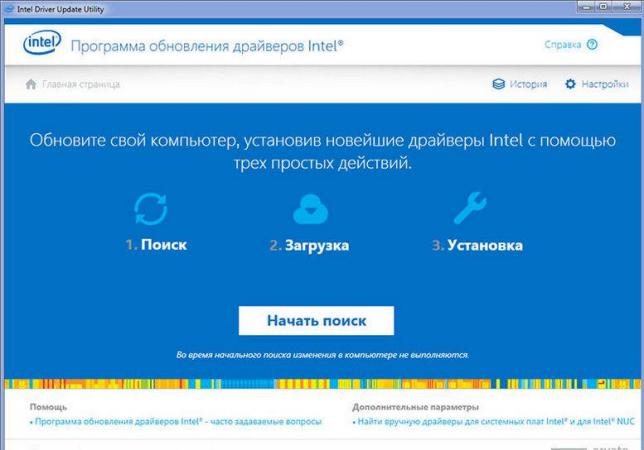The width and height of the screenshot is (644, 450).
Task: Click the Помощь heading
Action: tap(48, 407)
